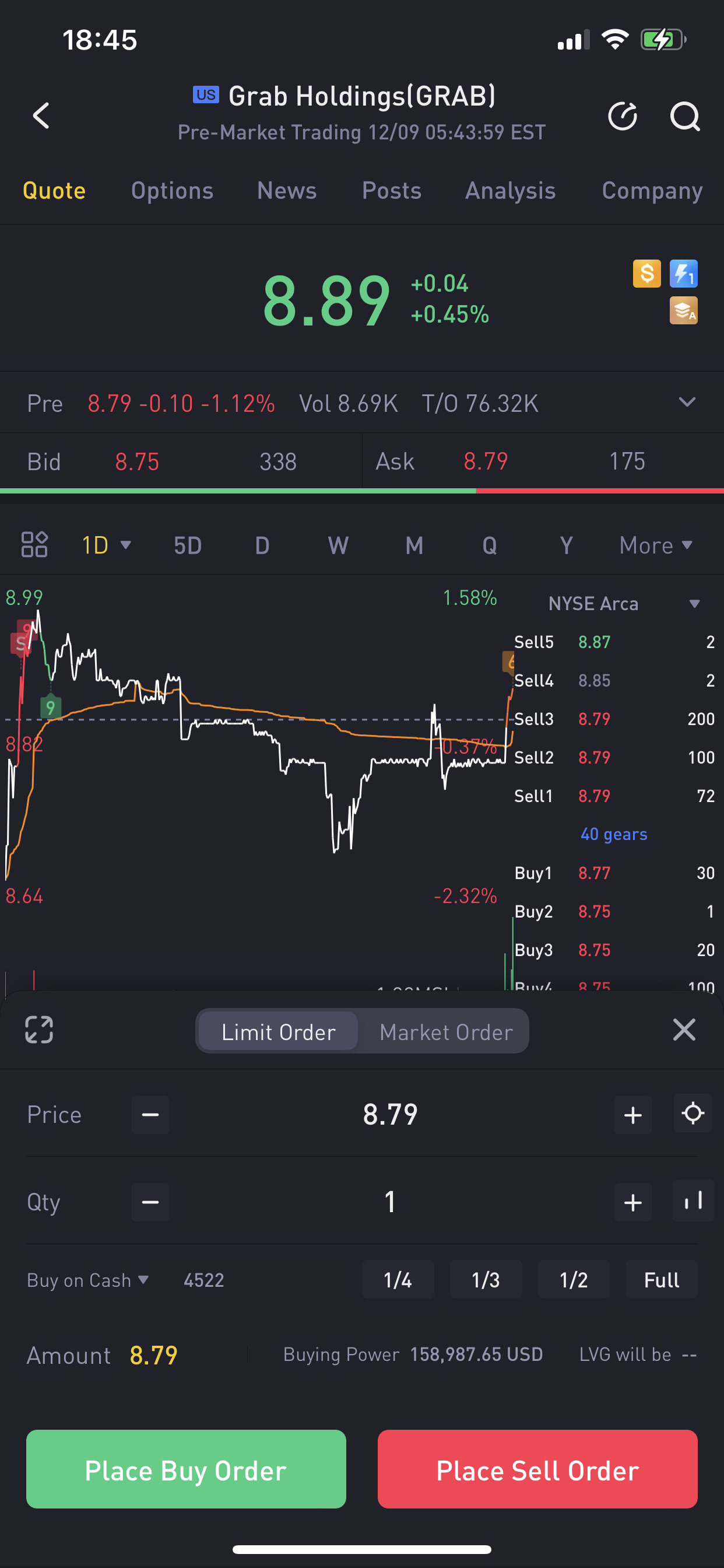Tap the refresh quote icon
This screenshot has width=724, height=1568.
(x=623, y=116)
